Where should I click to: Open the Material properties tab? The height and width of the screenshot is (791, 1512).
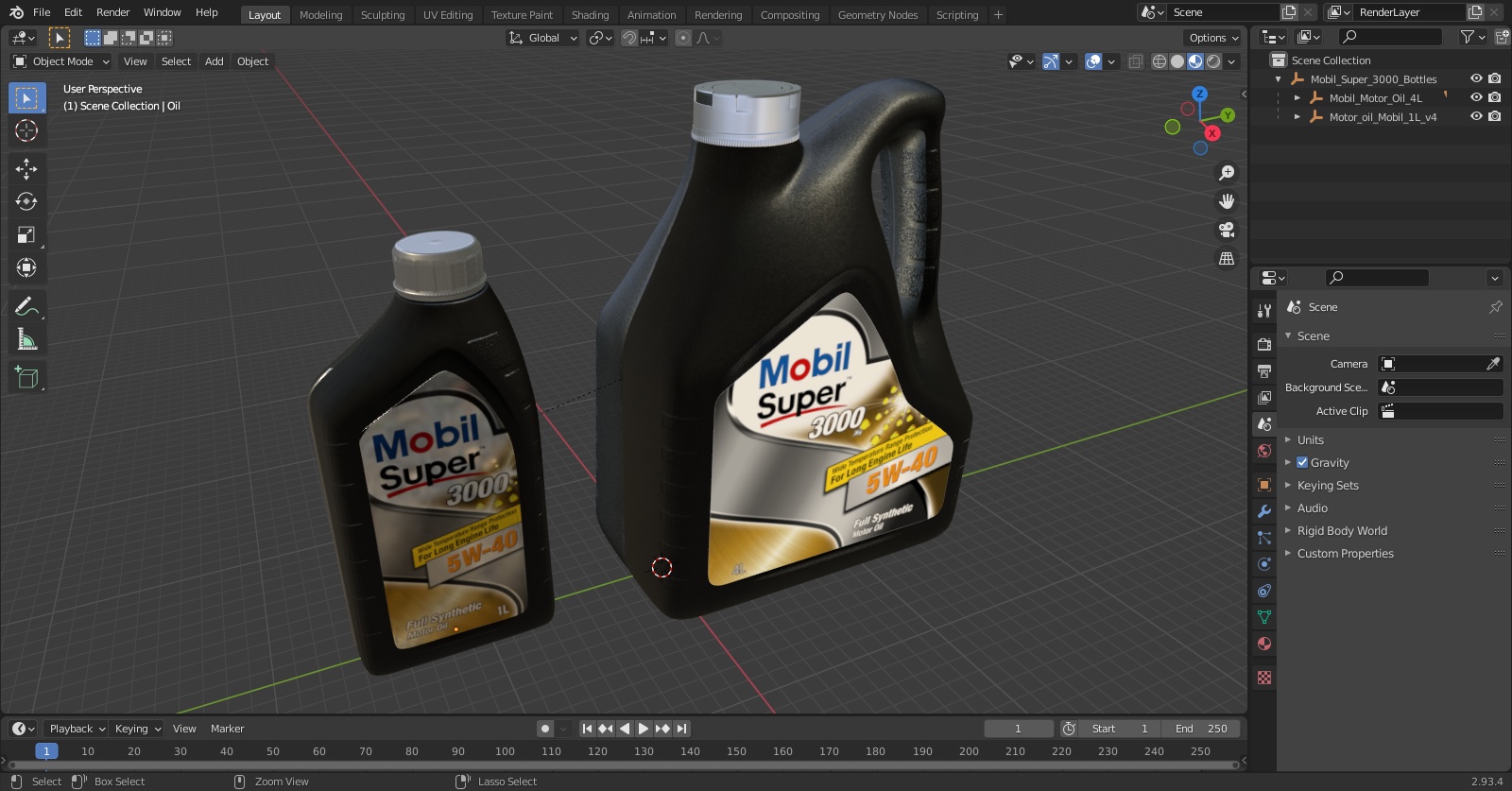pyautogui.click(x=1264, y=644)
